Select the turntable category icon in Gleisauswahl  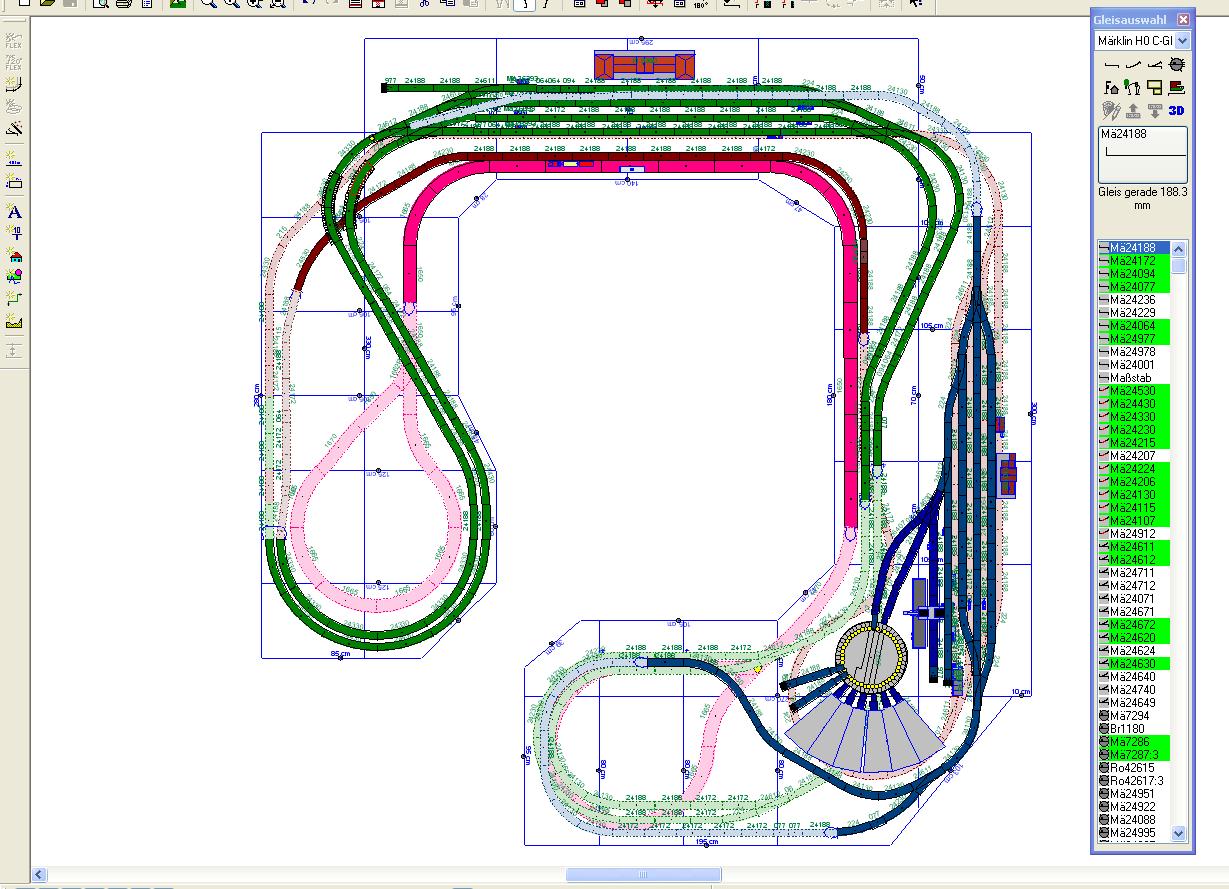coord(1177,64)
